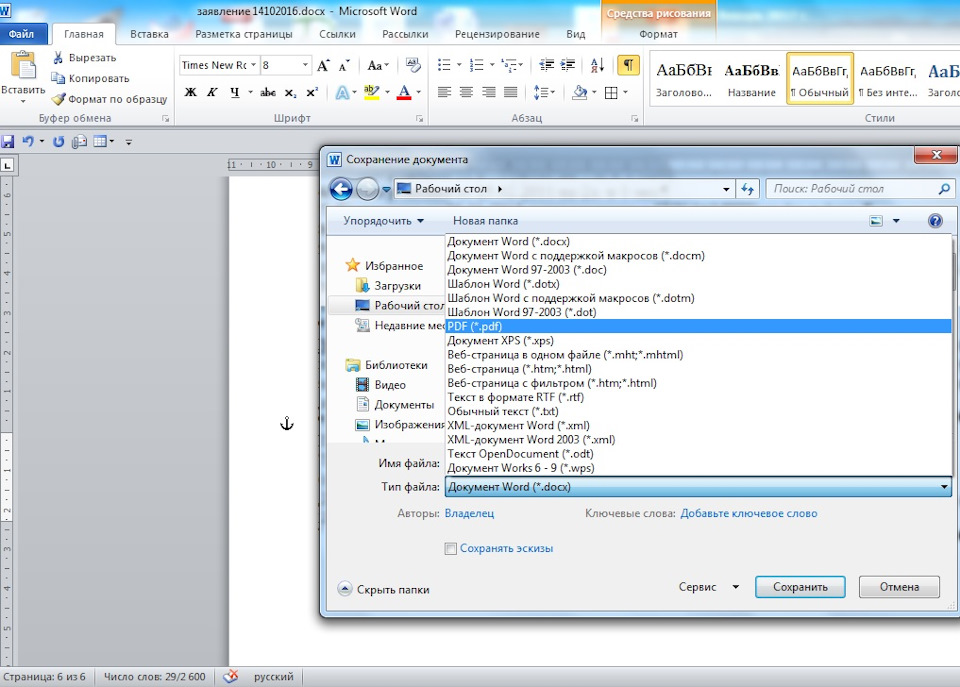Click the Clear Formatting icon
Screen dimensions: 960x687
coord(413,65)
